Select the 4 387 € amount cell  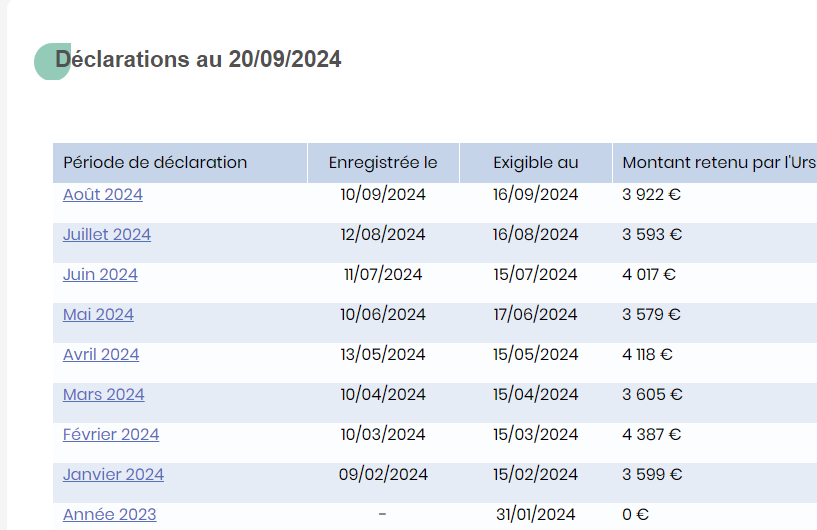point(651,435)
